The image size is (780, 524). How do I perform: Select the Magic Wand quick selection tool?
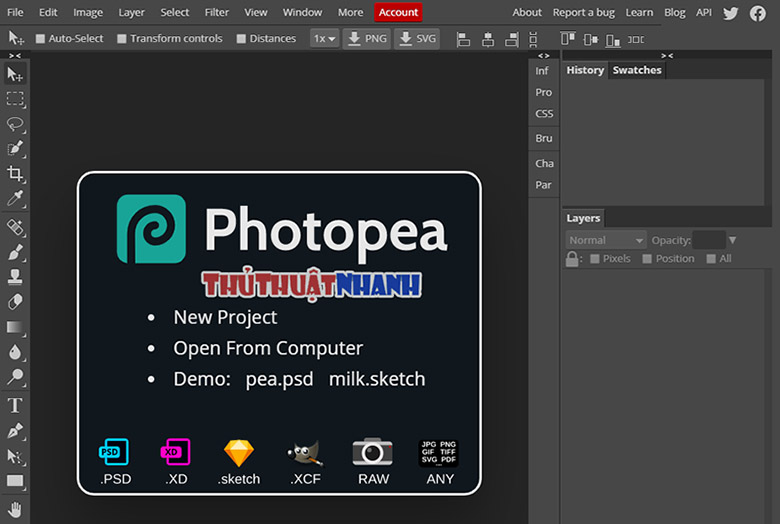pos(15,148)
